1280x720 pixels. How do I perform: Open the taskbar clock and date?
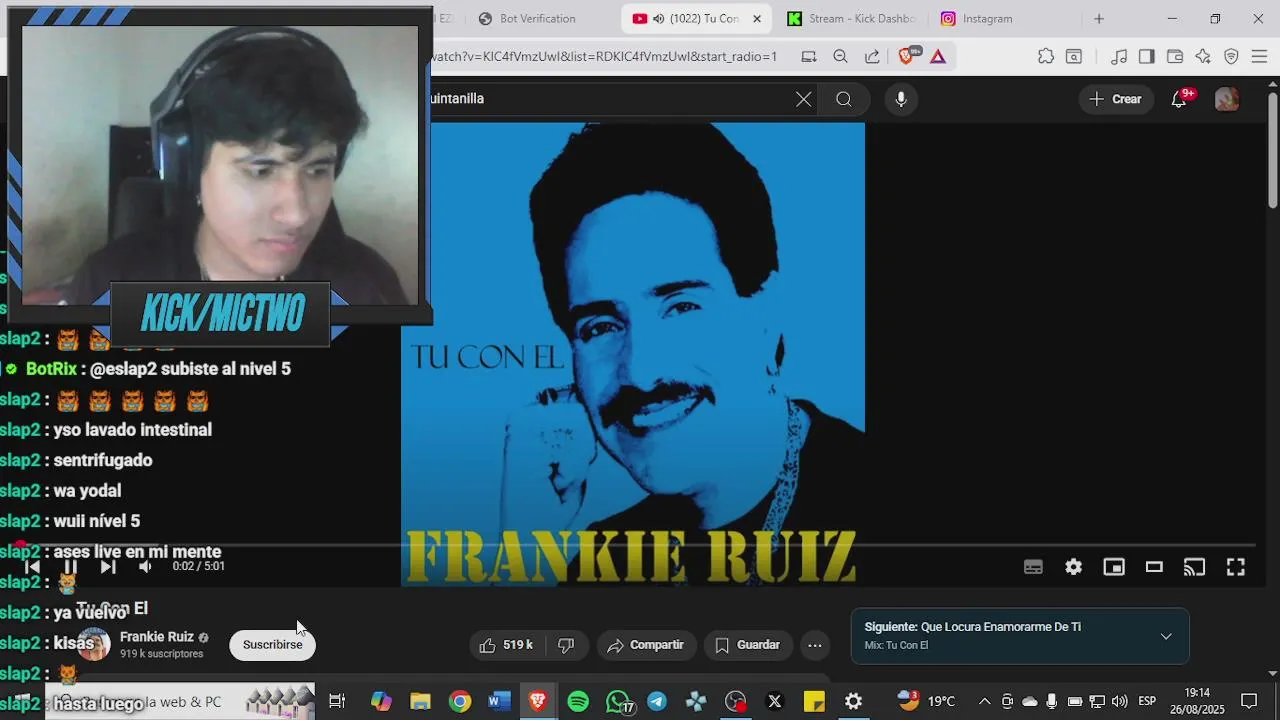(x=1197, y=701)
